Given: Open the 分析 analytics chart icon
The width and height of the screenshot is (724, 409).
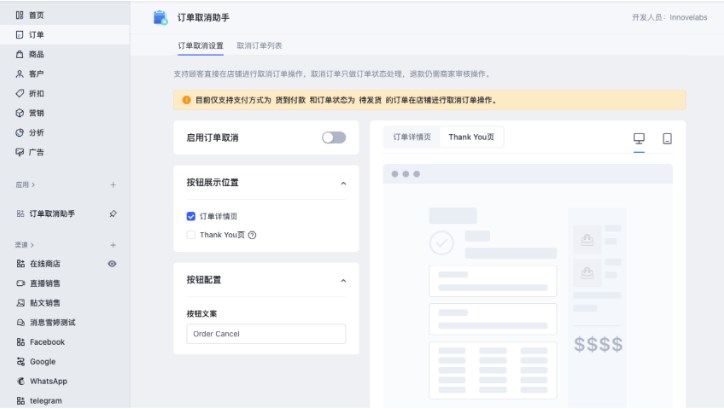Looking at the screenshot, I should tap(19, 132).
